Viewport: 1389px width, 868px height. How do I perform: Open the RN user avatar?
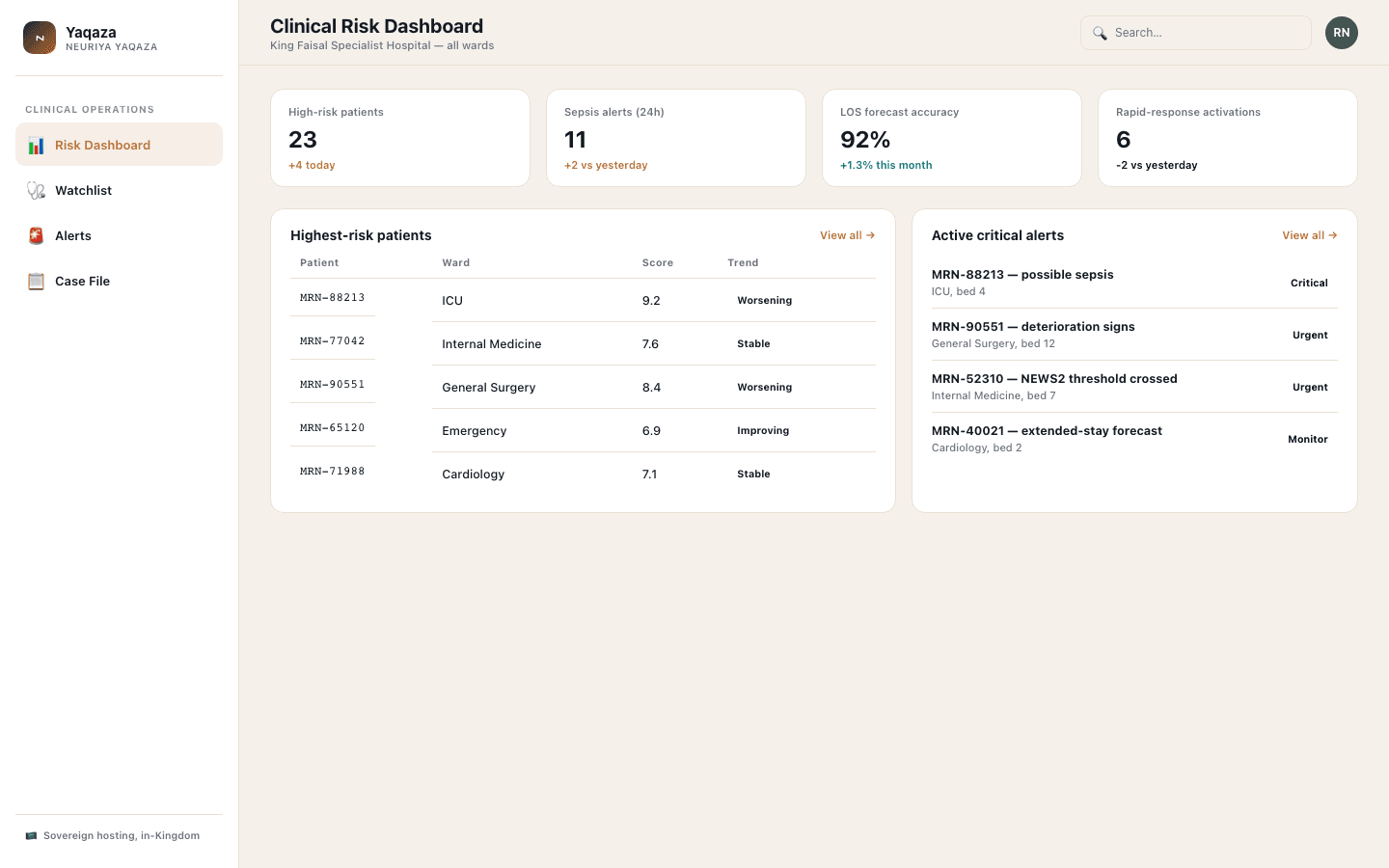click(x=1342, y=33)
